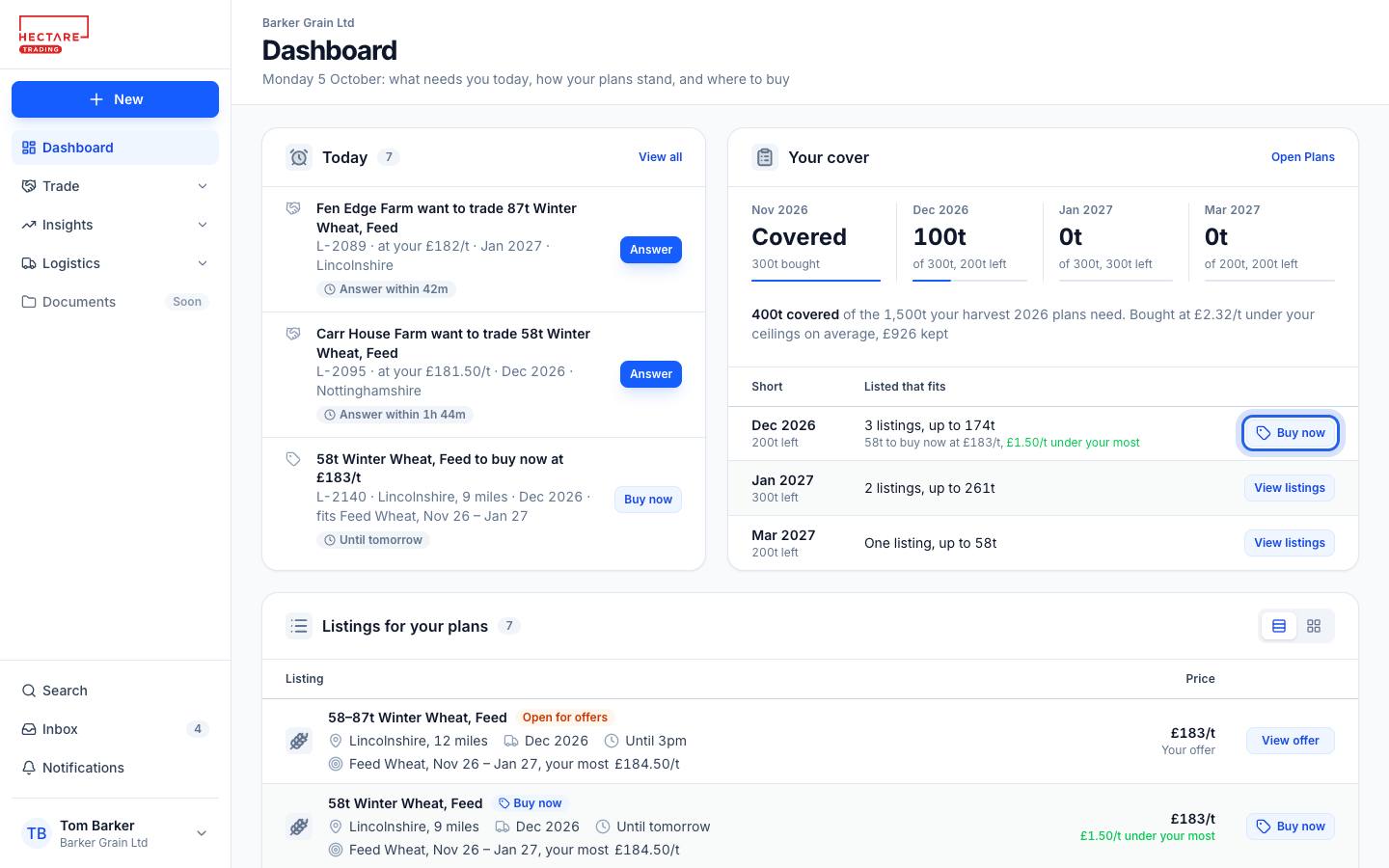Open the Insights section
Image resolution: width=1389 pixels, height=868 pixels.
pos(115,225)
